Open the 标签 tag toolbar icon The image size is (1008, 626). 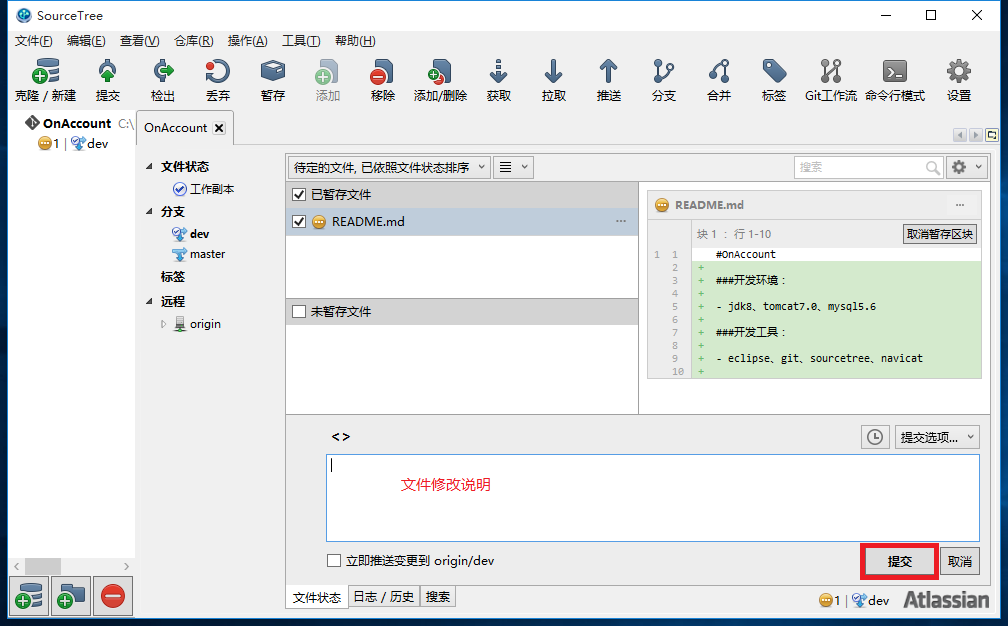(x=774, y=80)
